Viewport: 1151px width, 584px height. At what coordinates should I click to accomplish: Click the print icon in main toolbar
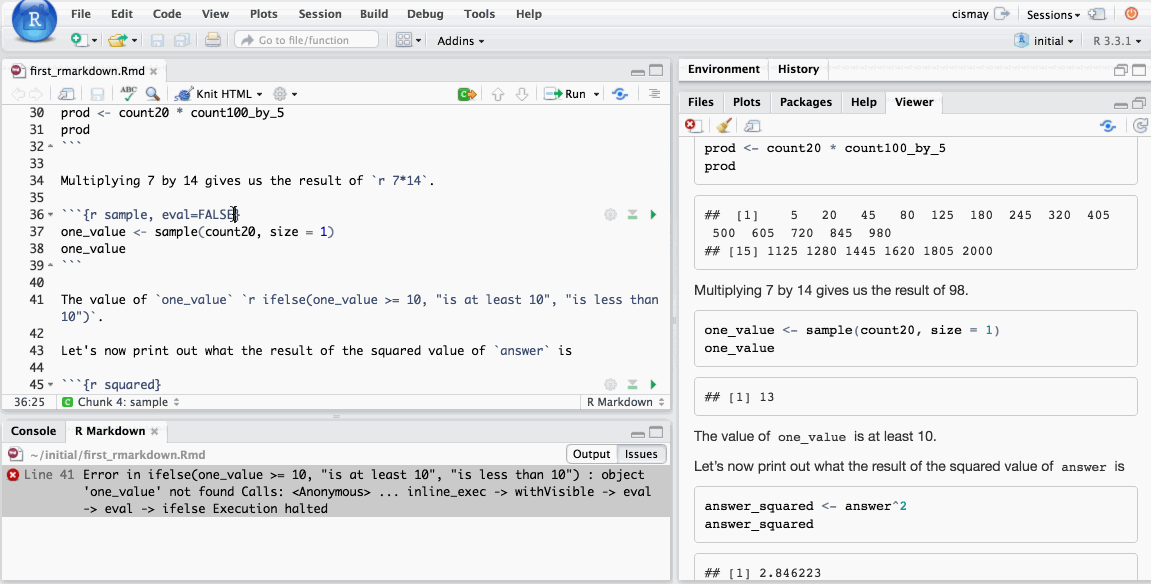click(212, 40)
